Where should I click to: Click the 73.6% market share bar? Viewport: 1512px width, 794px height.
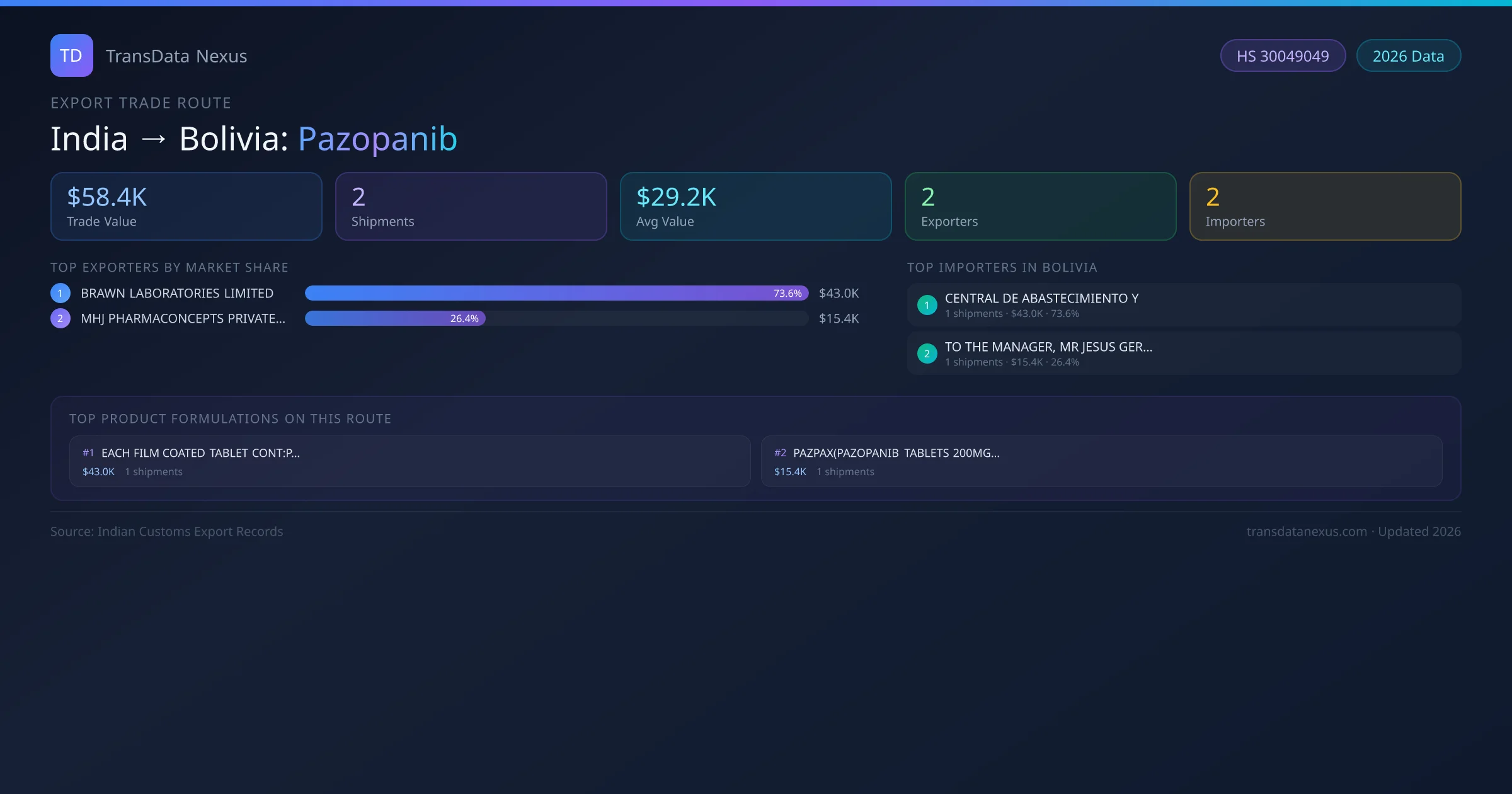556,293
